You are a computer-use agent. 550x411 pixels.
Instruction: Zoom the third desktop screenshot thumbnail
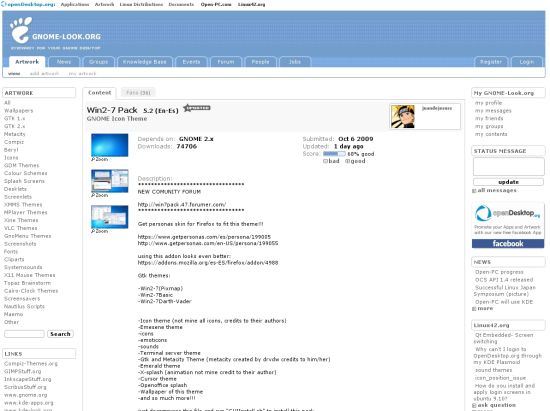(109, 217)
